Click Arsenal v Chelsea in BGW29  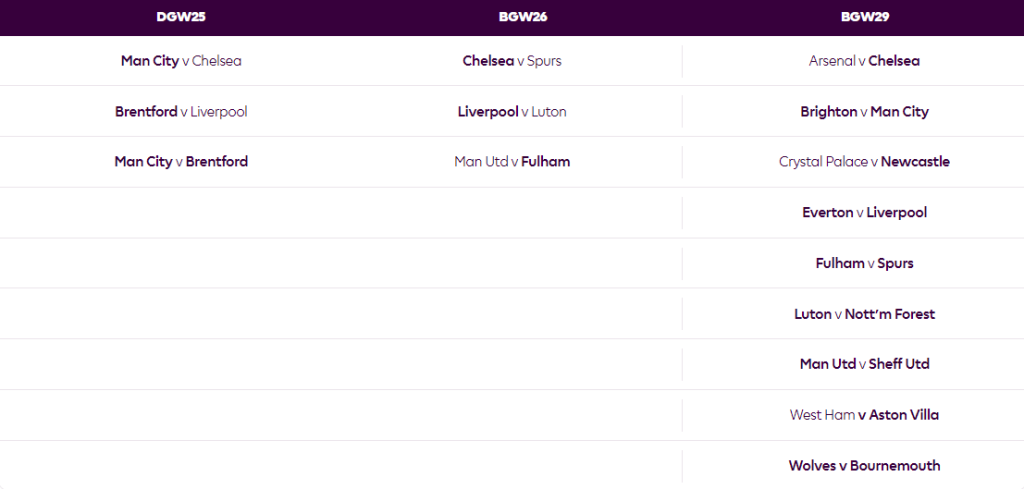pos(864,61)
